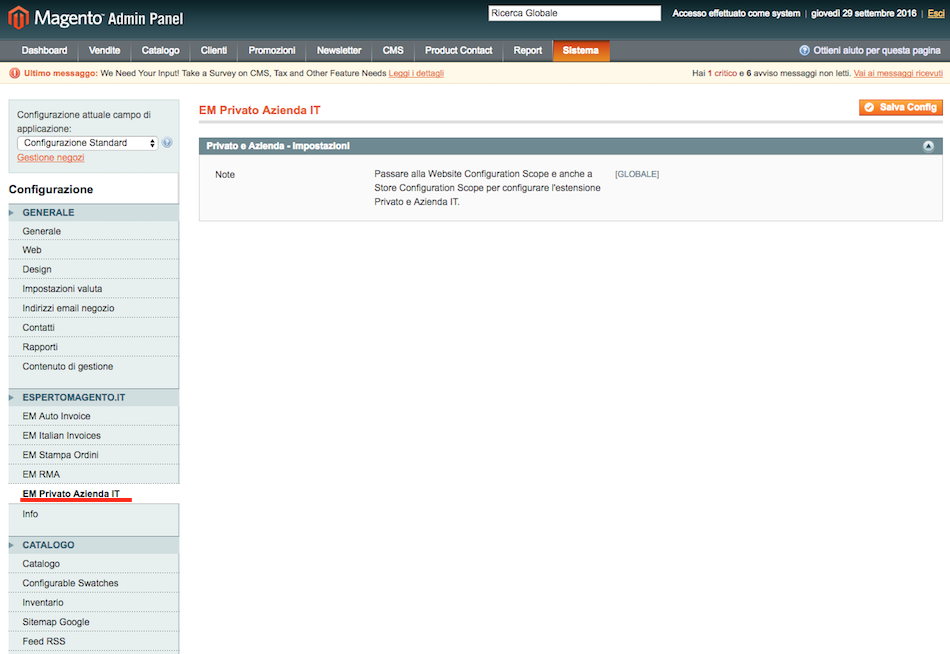The image size is (950, 654).
Task: Select Design in configuration sidebar
Action: (93, 270)
